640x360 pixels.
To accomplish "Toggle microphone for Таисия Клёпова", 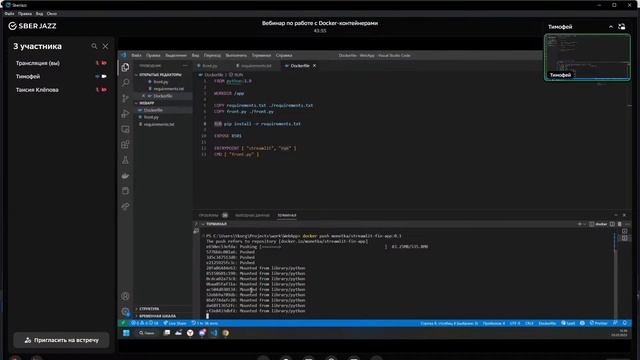I will pos(97,90).
